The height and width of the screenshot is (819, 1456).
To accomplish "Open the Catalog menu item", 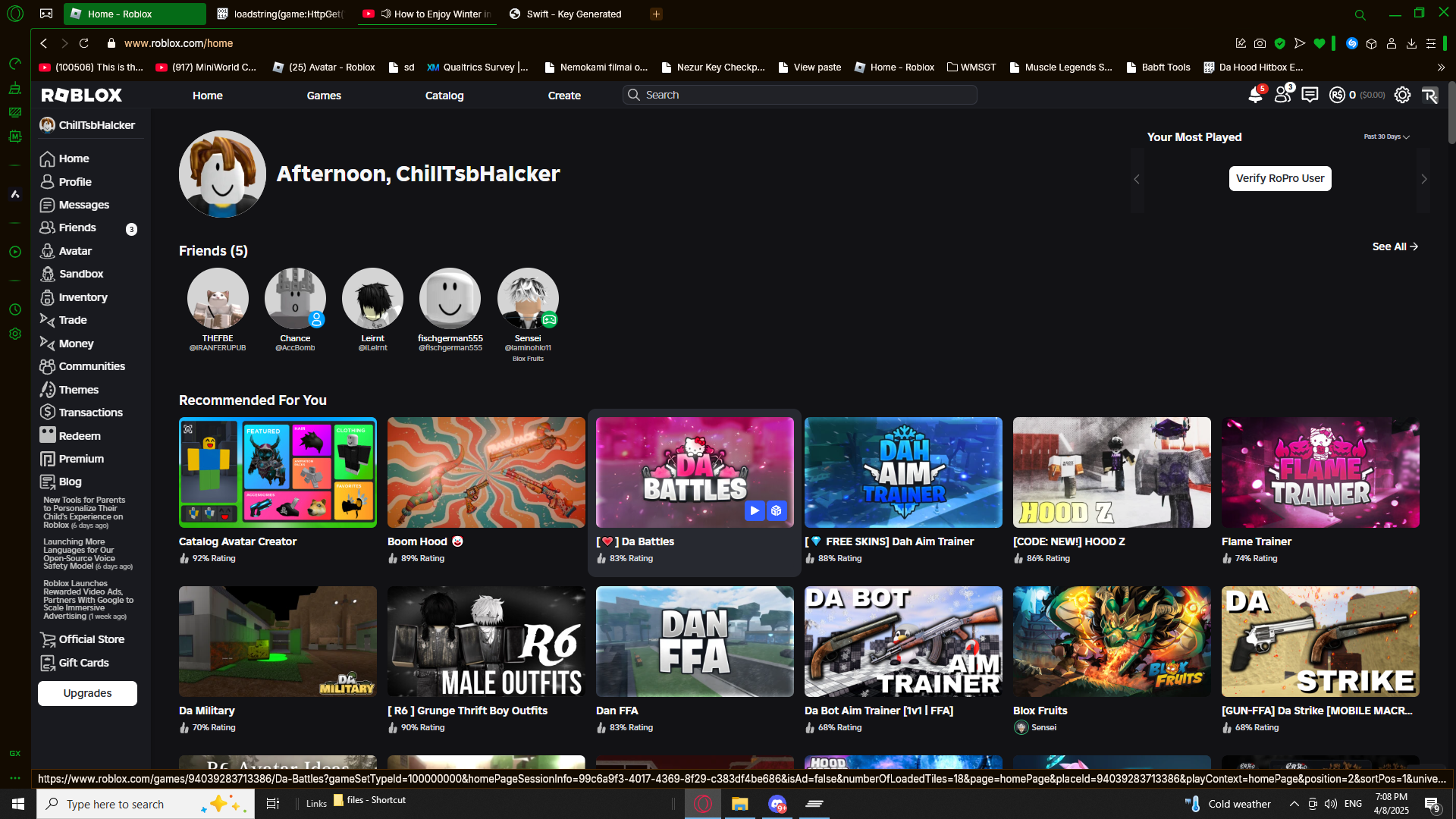I will pos(444,96).
